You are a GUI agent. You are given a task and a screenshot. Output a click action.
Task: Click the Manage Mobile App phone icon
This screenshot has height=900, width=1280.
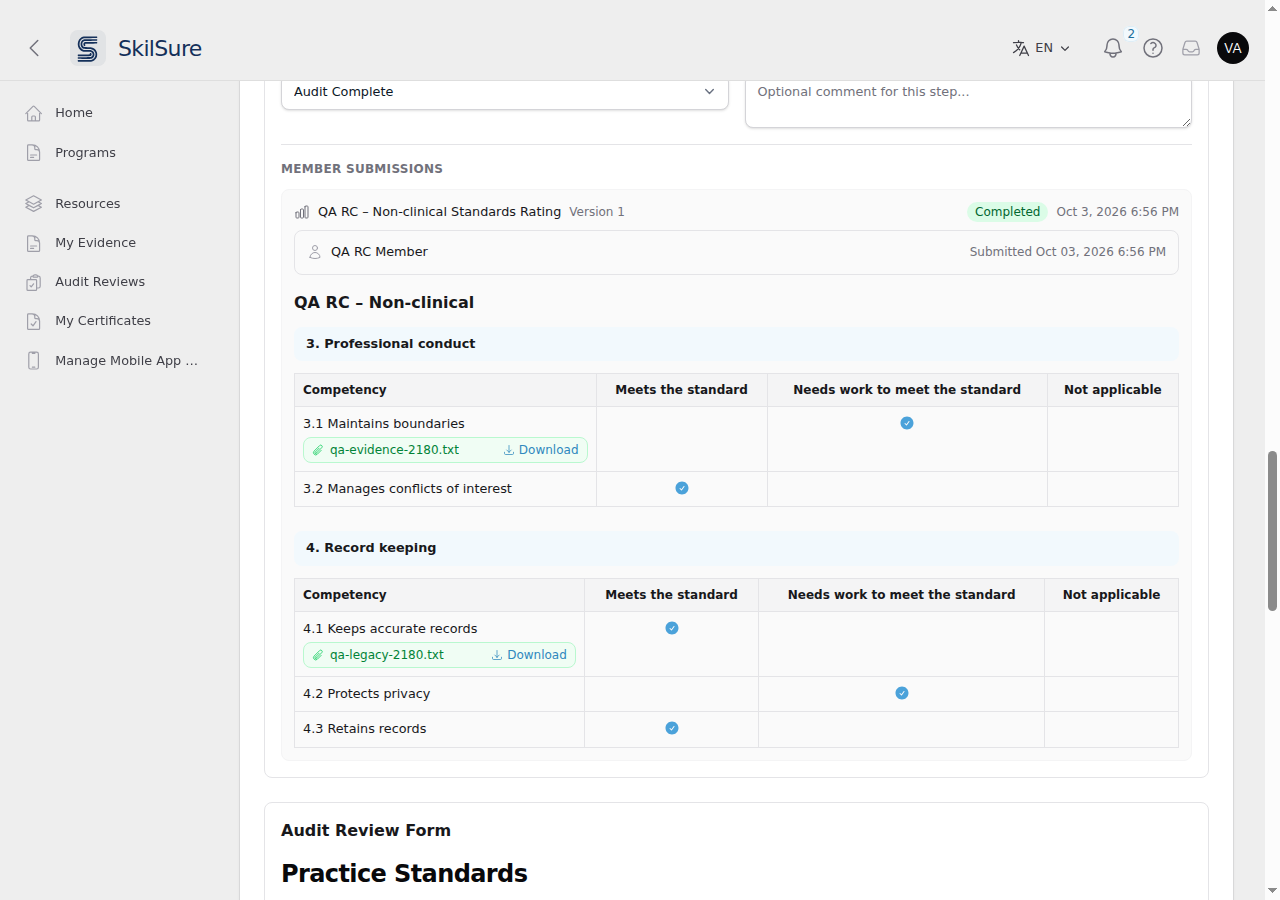pyautogui.click(x=34, y=361)
